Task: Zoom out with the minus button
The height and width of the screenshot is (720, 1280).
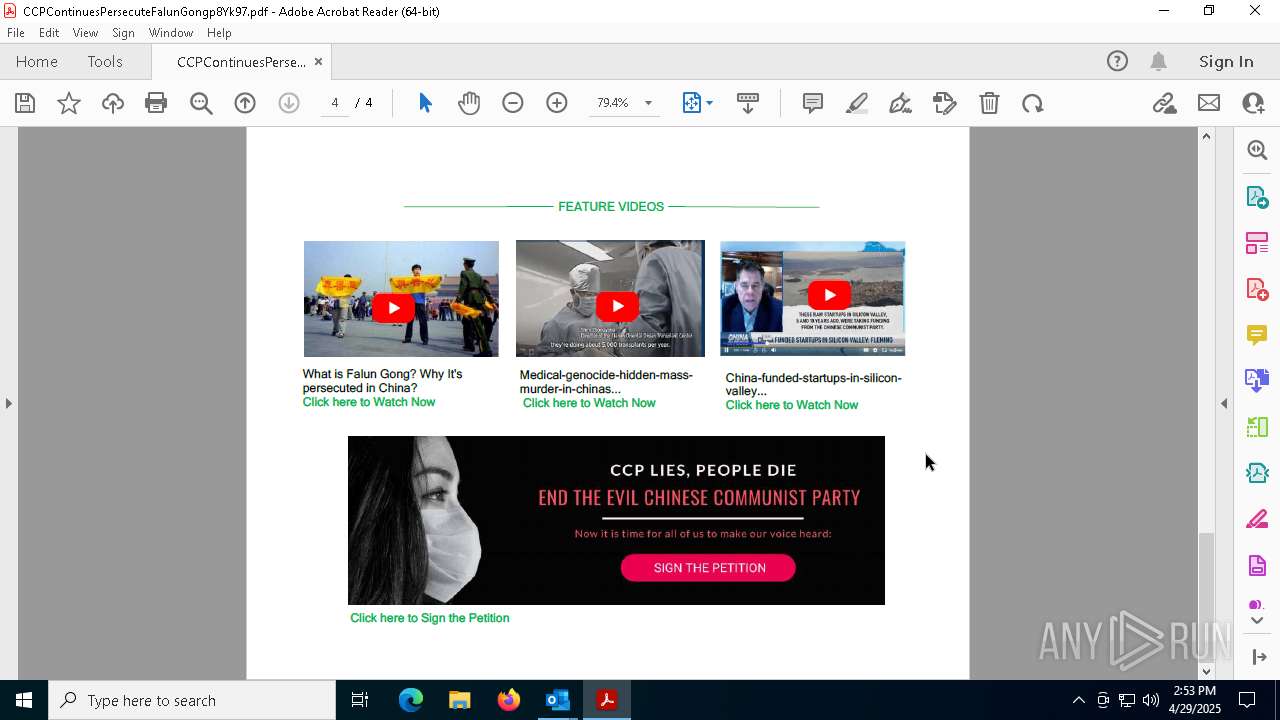Action: (513, 103)
